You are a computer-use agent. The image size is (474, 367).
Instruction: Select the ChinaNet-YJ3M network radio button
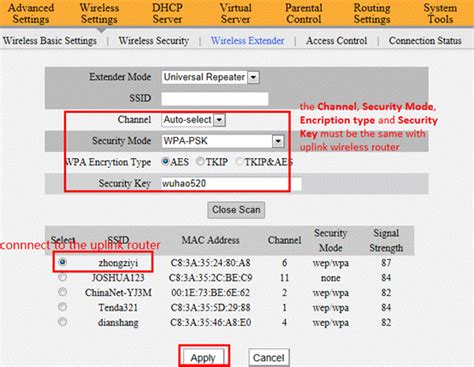click(62, 292)
